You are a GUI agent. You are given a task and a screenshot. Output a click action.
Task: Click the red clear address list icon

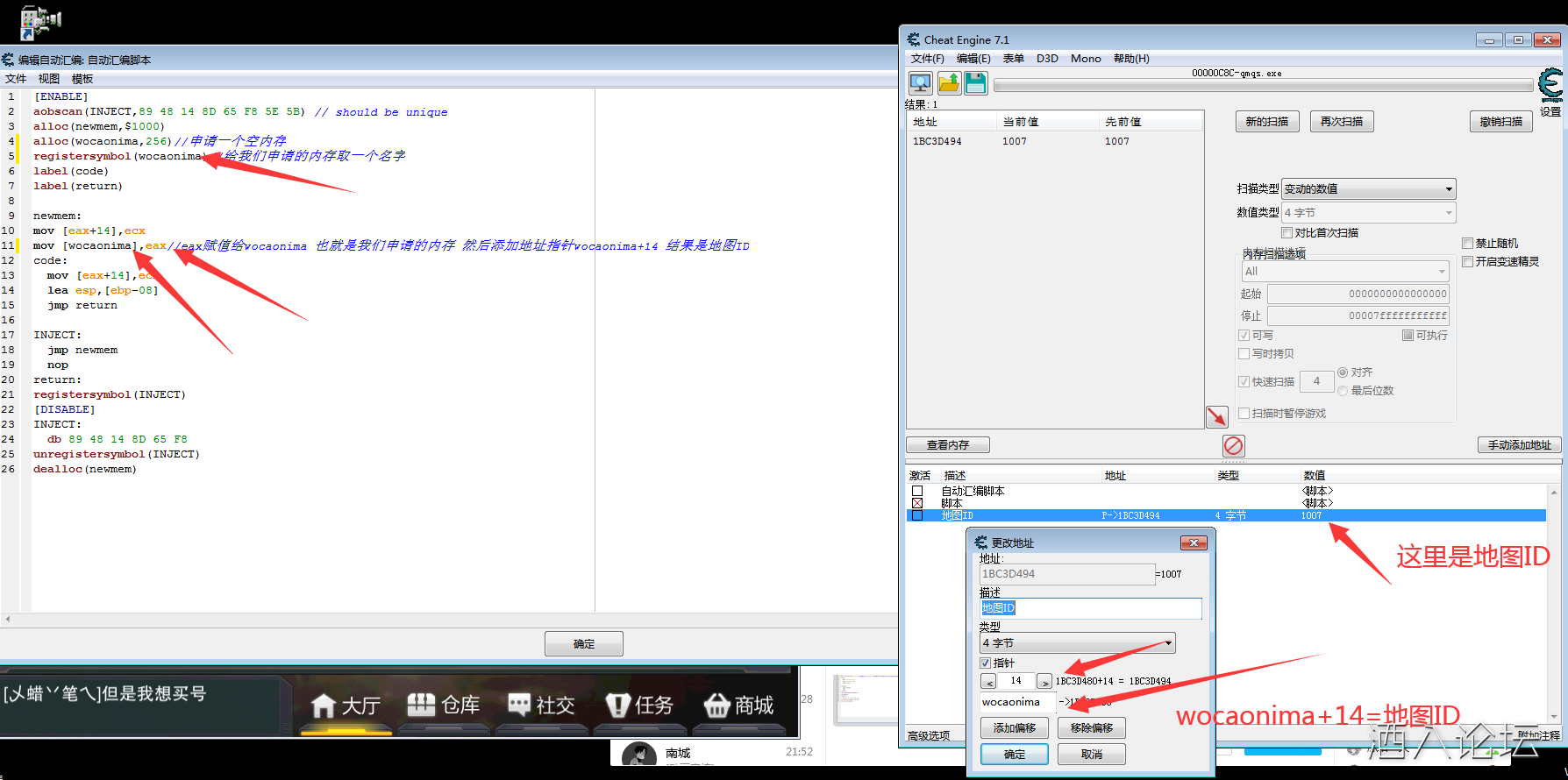[1233, 445]
